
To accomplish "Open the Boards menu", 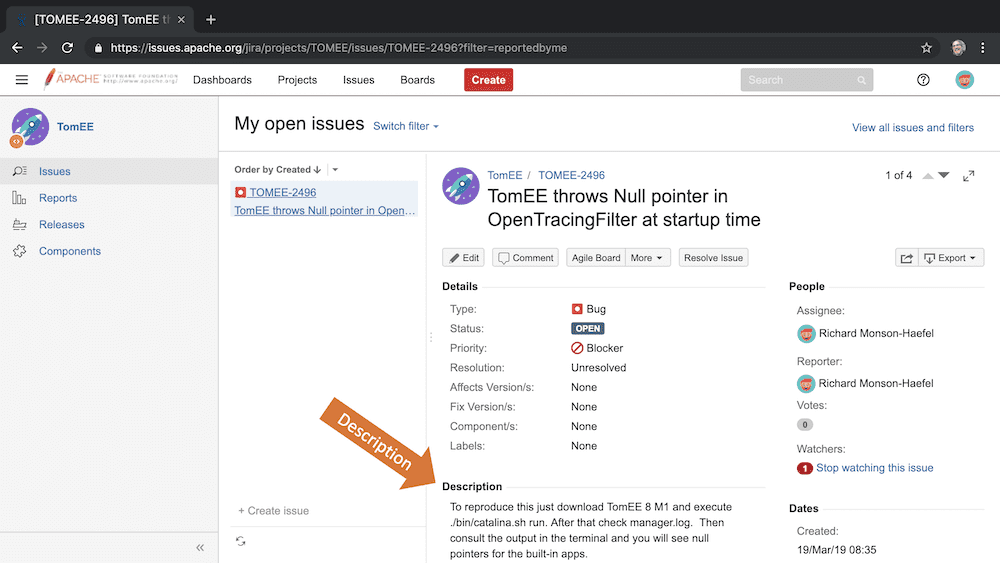I will (x=418, y=80).
